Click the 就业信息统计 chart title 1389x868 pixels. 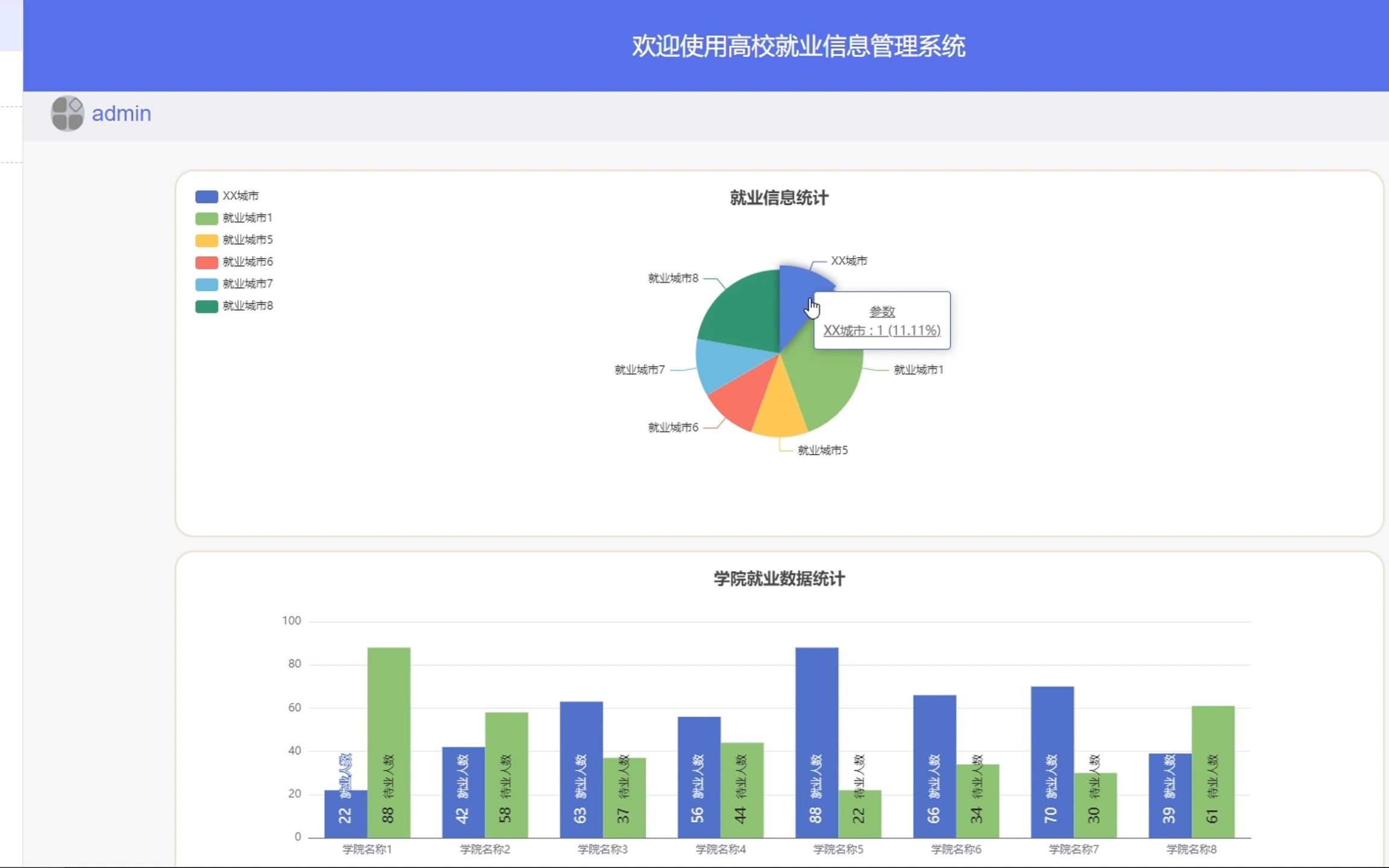pos(779,198)
